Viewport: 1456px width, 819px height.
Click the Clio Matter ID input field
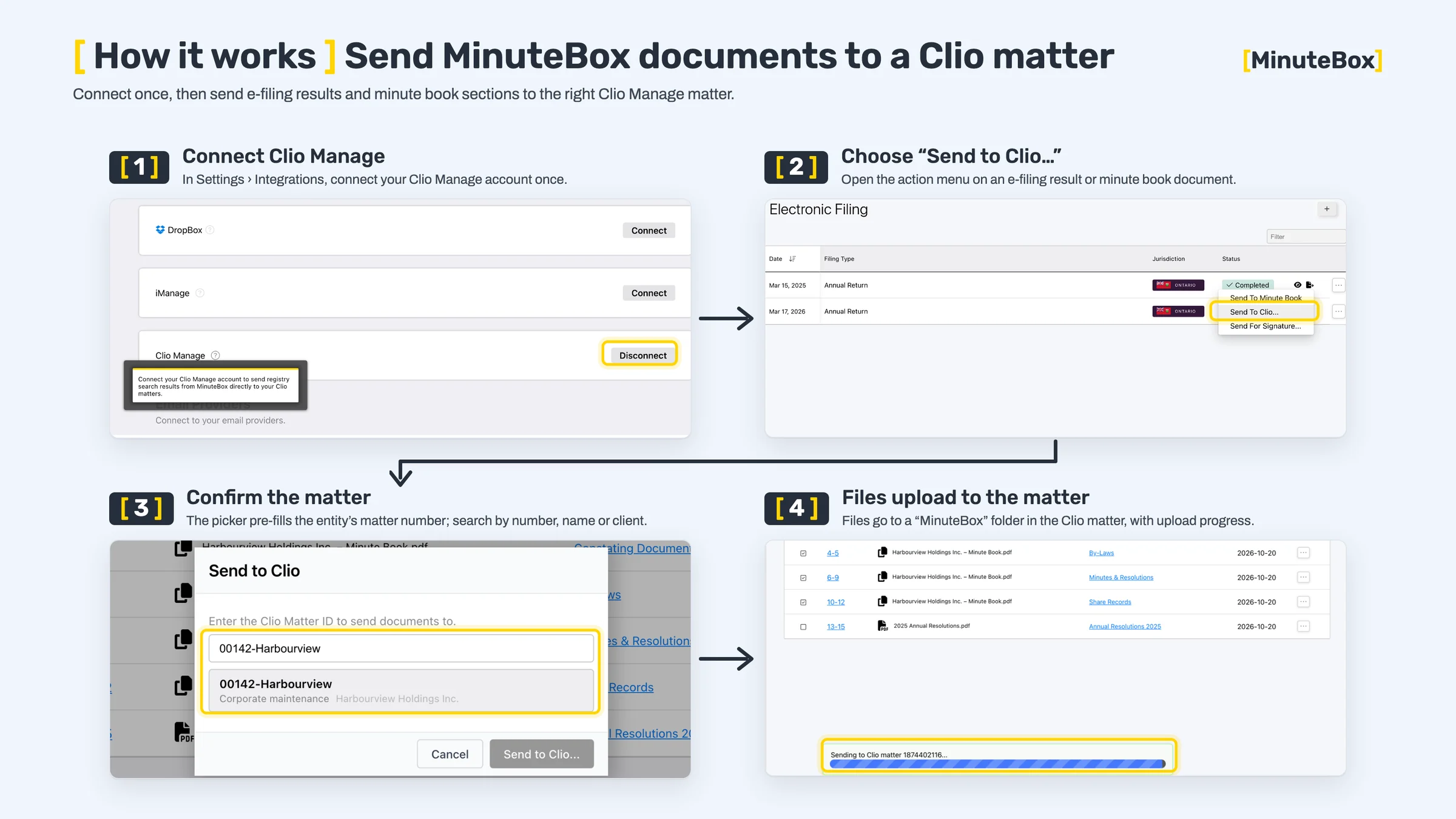(x=401, y=648)
